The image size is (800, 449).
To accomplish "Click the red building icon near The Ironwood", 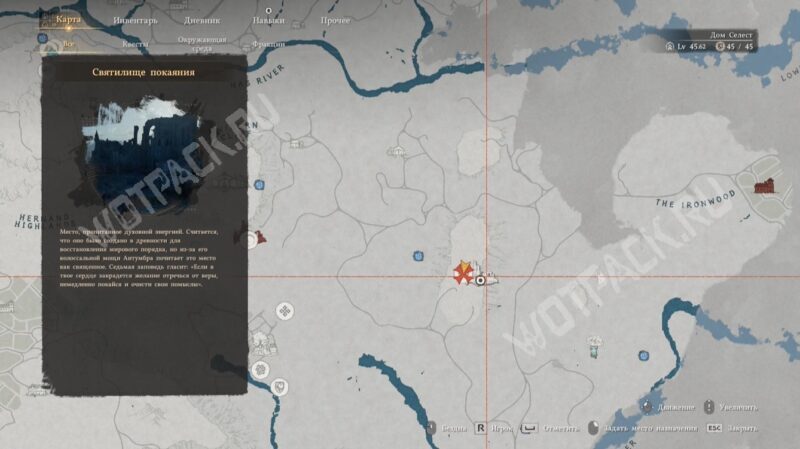I will point(767,184).
